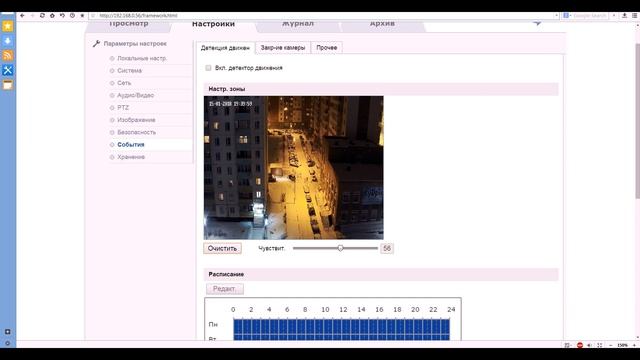Open the События settings section
640x360 pixels.
[x=131, y=144]
